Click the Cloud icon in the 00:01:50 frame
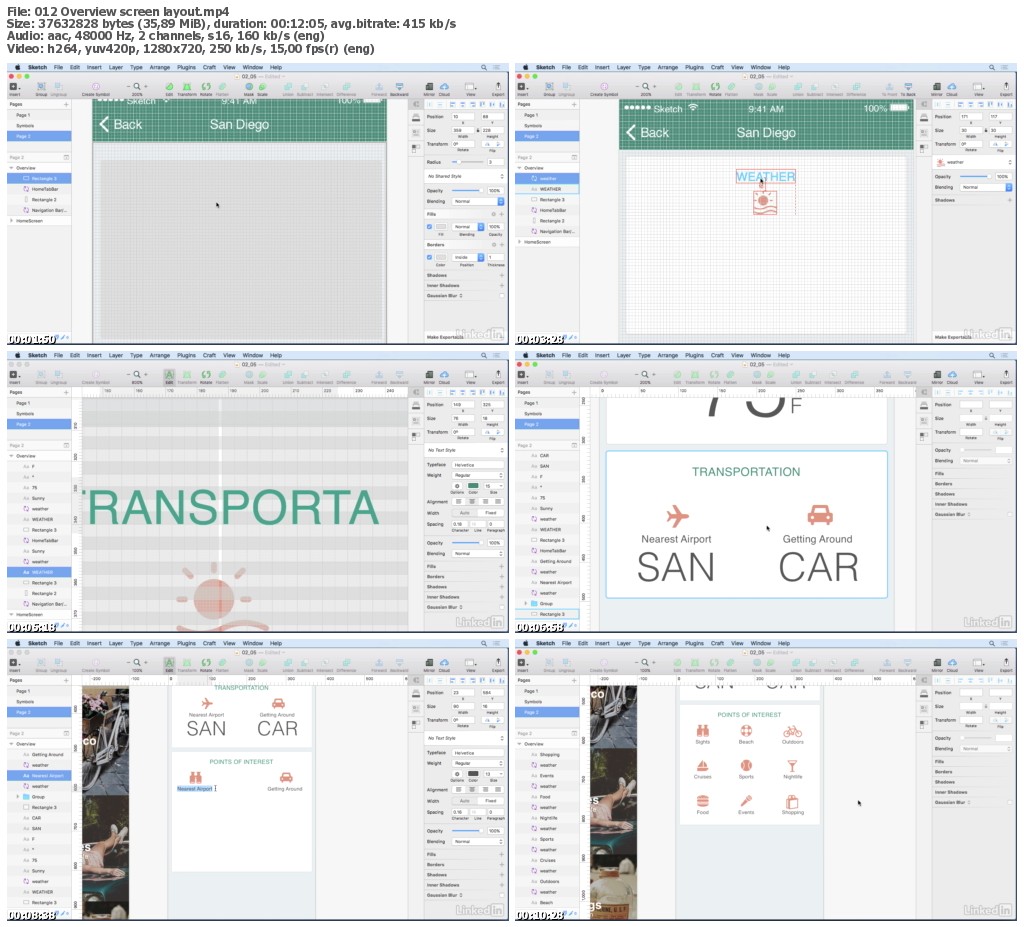 click(444, 87)
